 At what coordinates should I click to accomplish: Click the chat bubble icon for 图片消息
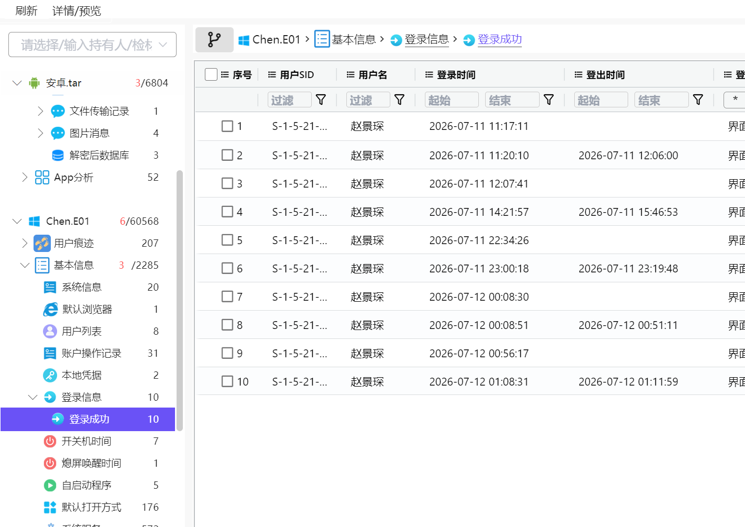(57, 133)
